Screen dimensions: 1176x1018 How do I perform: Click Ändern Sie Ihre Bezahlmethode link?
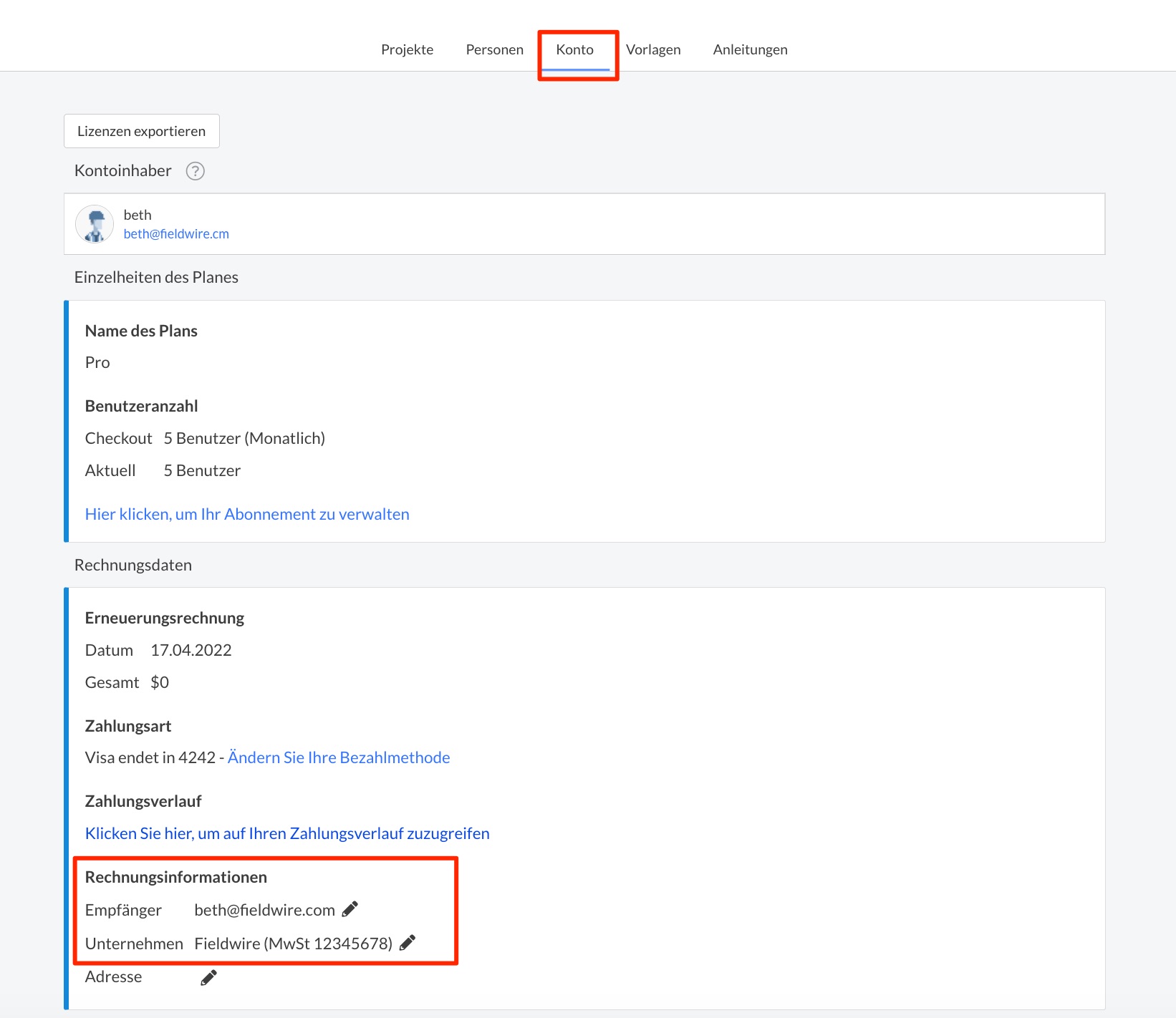(339, 757)
